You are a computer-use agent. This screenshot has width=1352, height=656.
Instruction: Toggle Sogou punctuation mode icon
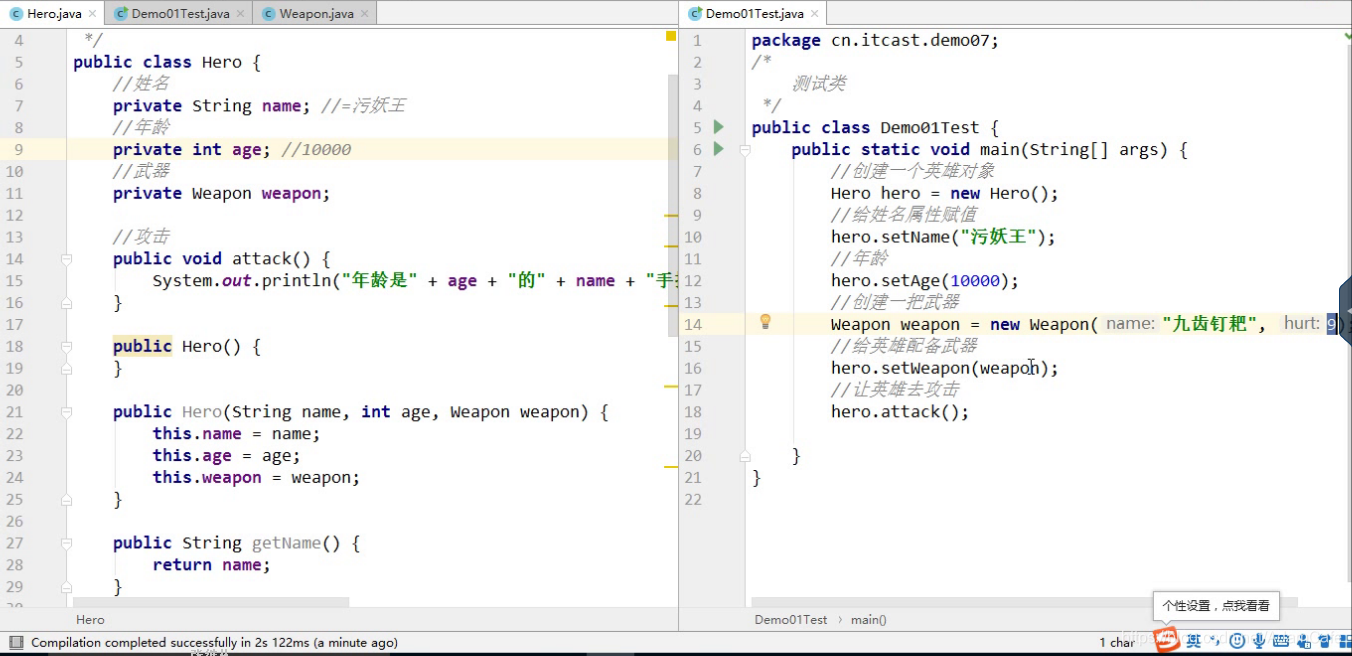pyautogui.click(x=1214, y=640)
